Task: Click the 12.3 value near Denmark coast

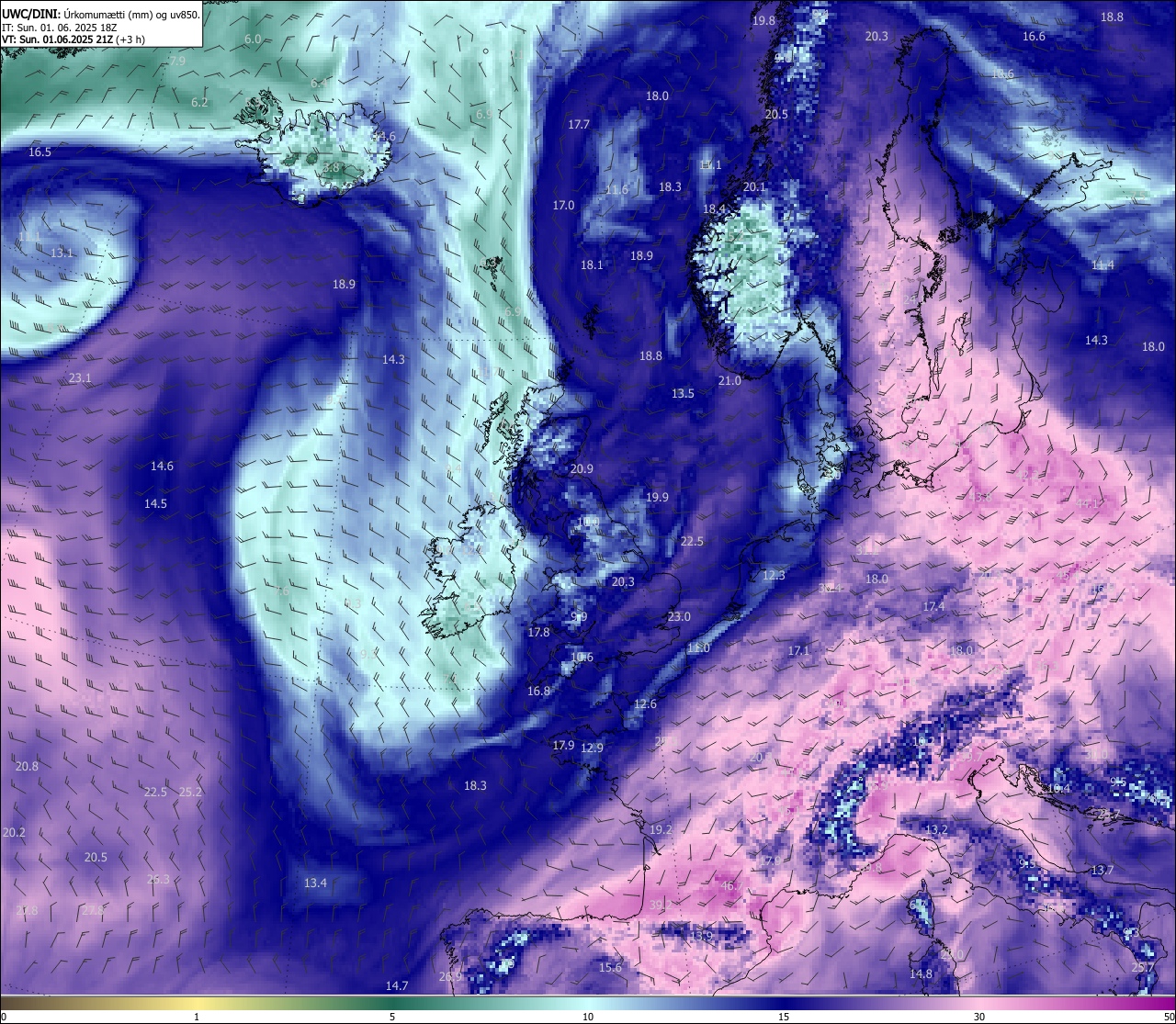Action: 774,576
